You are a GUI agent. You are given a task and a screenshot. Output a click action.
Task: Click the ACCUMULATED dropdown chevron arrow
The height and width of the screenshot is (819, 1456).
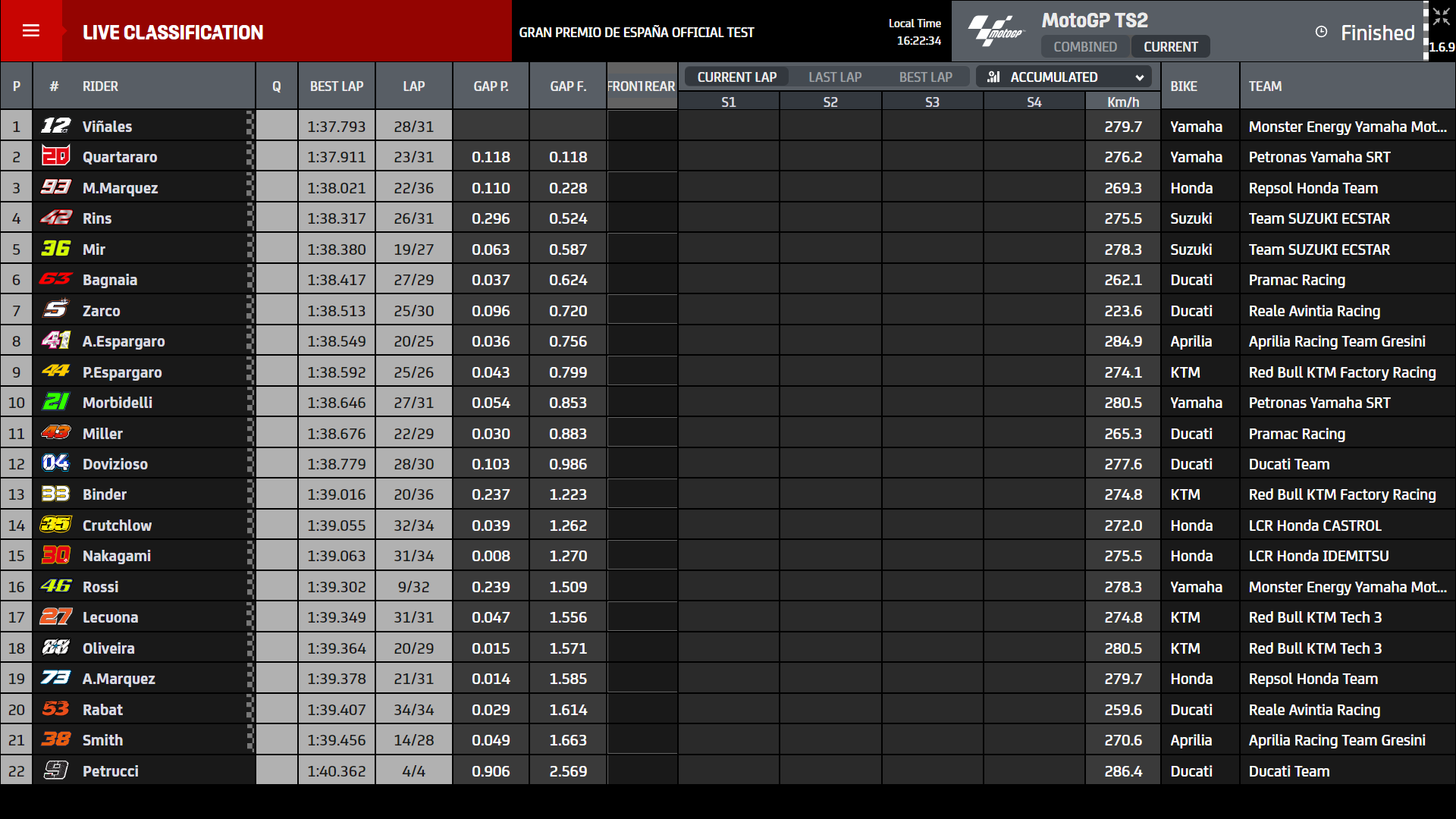pos(1139,77)
